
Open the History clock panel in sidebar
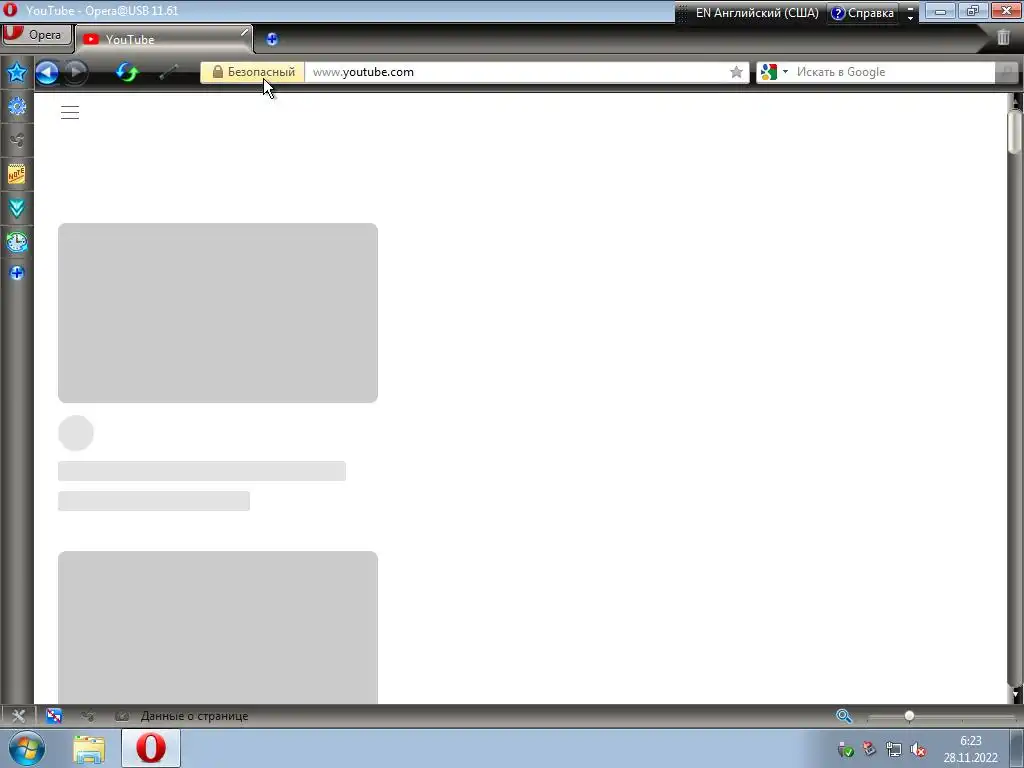click(x=17, y=242)
